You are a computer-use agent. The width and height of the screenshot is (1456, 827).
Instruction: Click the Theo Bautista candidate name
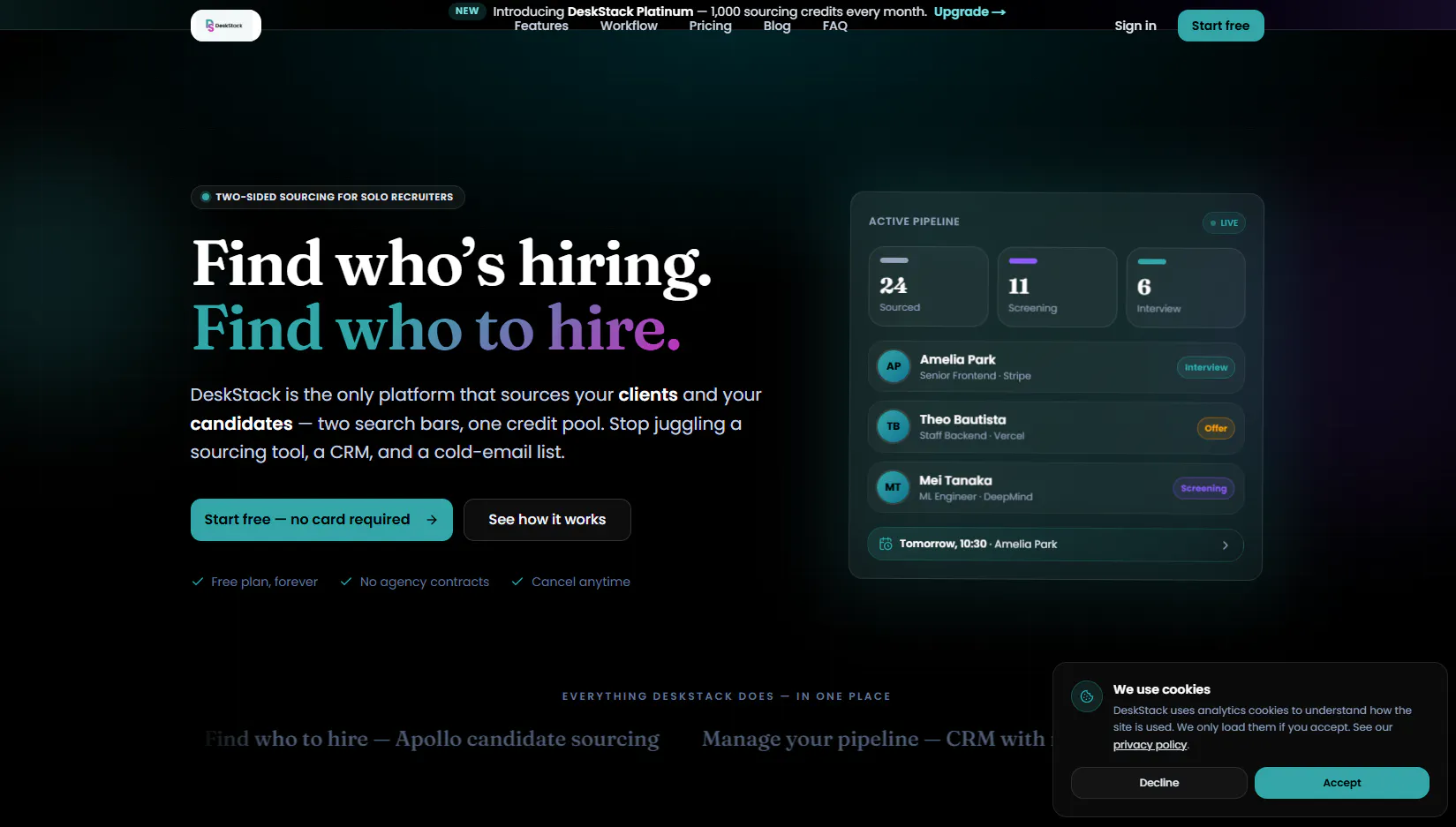[x=962, y=419]
